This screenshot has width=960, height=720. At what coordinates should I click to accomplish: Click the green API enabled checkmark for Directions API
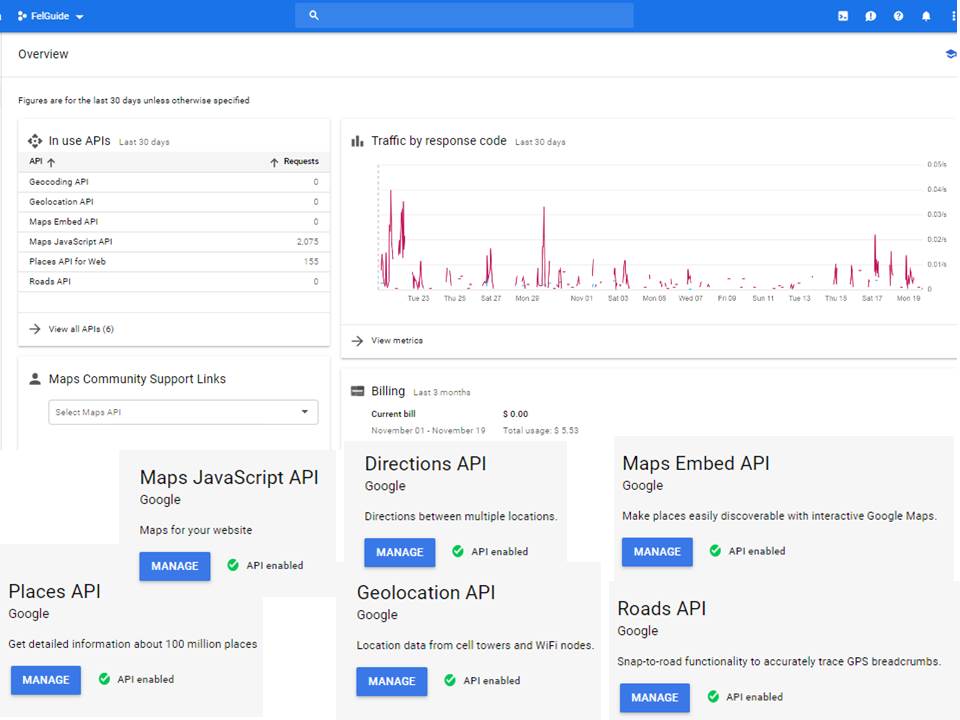pos(458,551)
